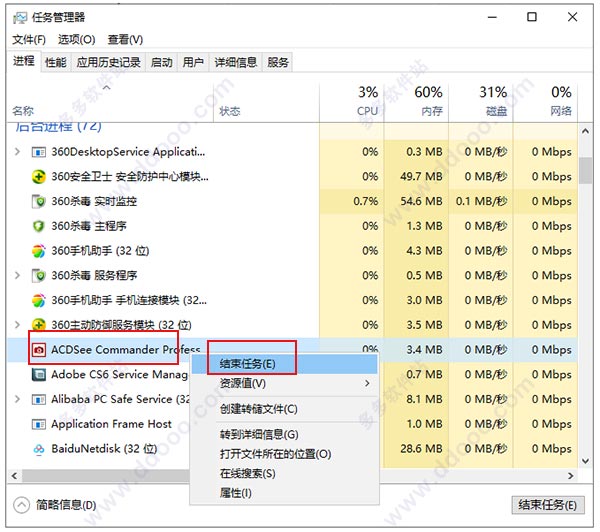The height and width of the screenshot is (532, 600).
Task: Switch to the 启动 tab
Action: click(x=161, y=62)
